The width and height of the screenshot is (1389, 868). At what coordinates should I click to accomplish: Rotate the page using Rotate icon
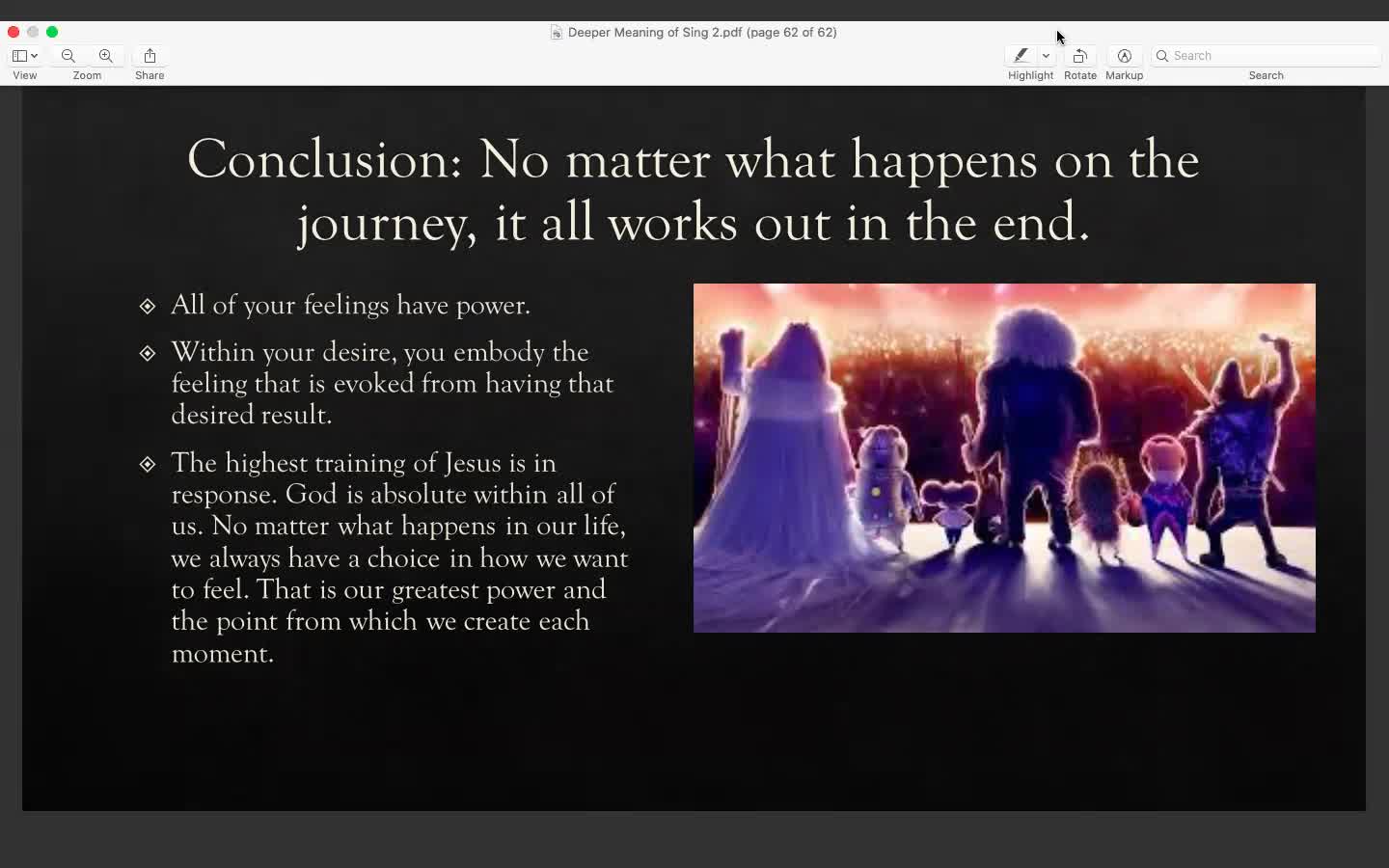click(1080, 56)
